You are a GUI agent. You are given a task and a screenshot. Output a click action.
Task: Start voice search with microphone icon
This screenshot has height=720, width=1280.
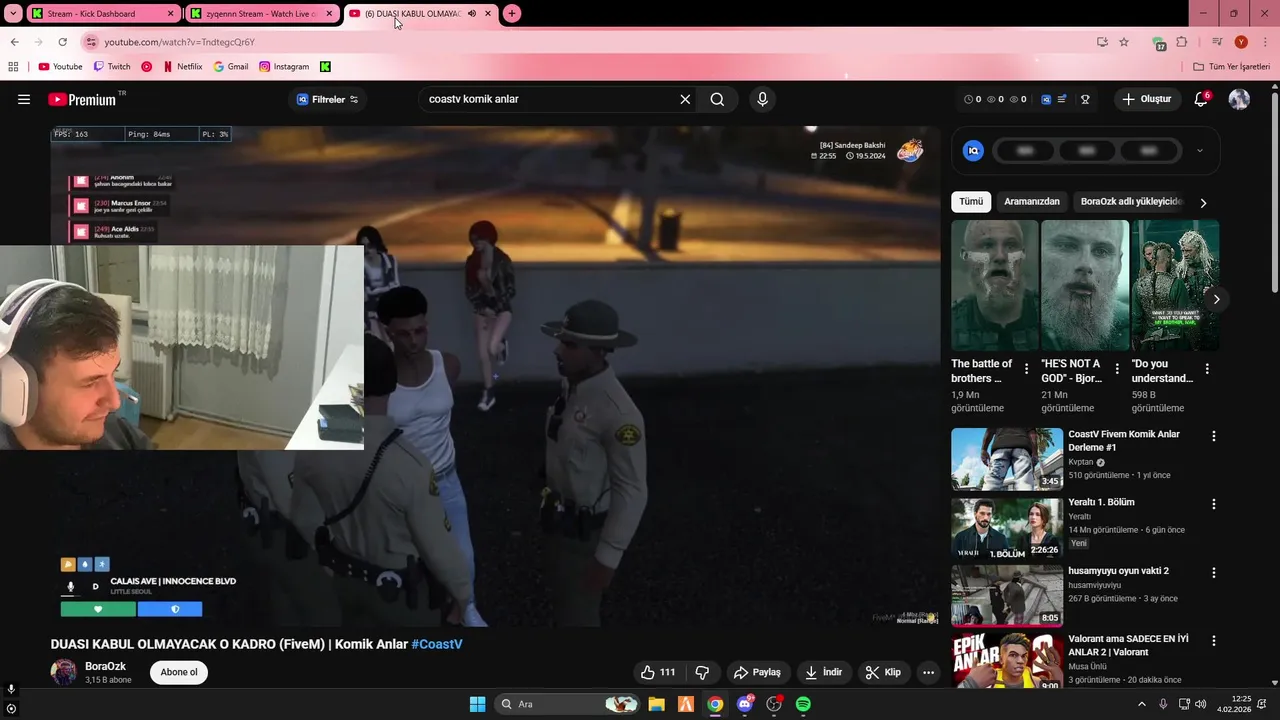762,99
